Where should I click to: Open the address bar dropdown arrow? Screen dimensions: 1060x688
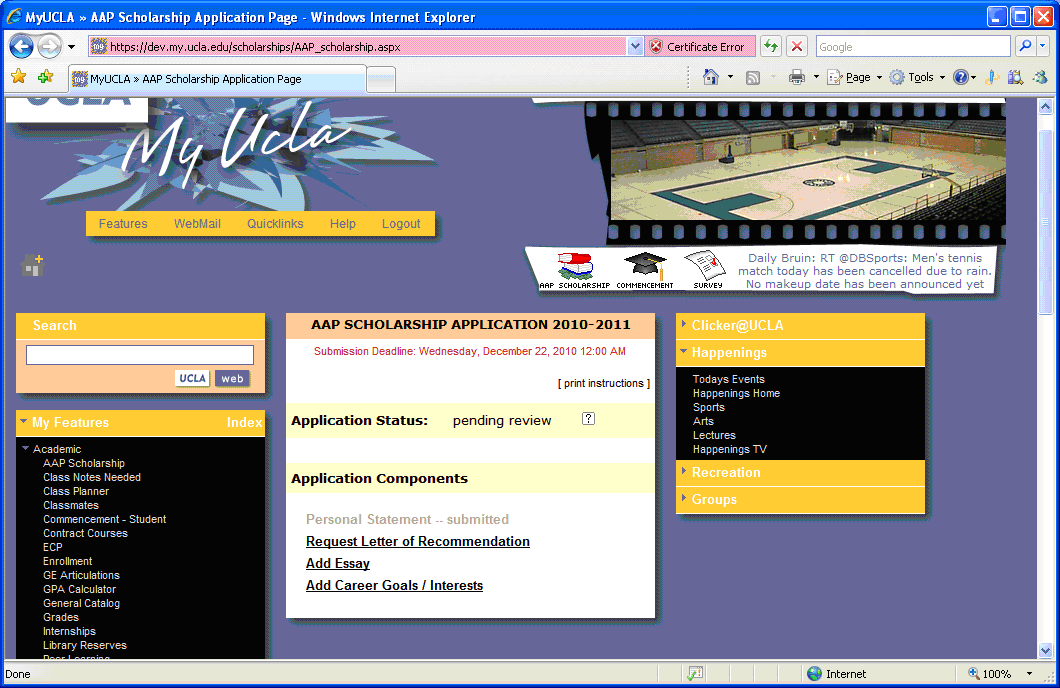635,46
